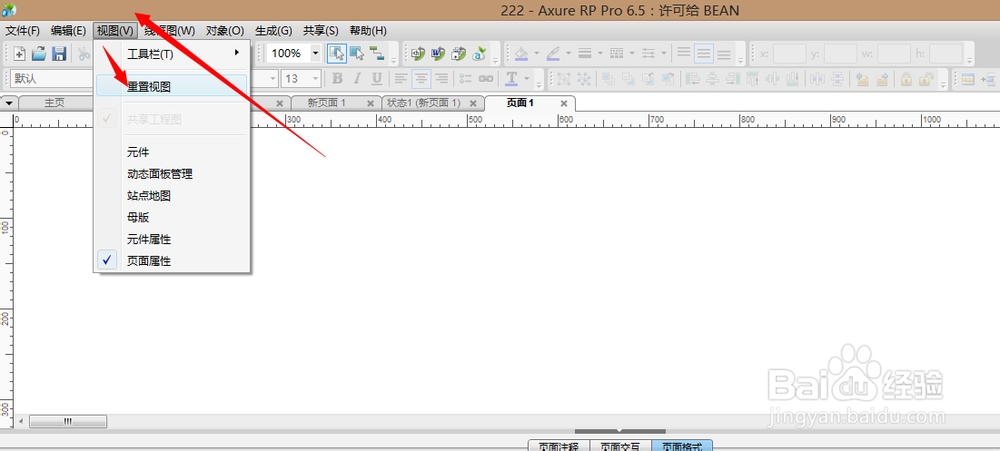Choose 动态面板管理 in the view menu
This screenshot has width=1000, height=451.
[172, 174]
